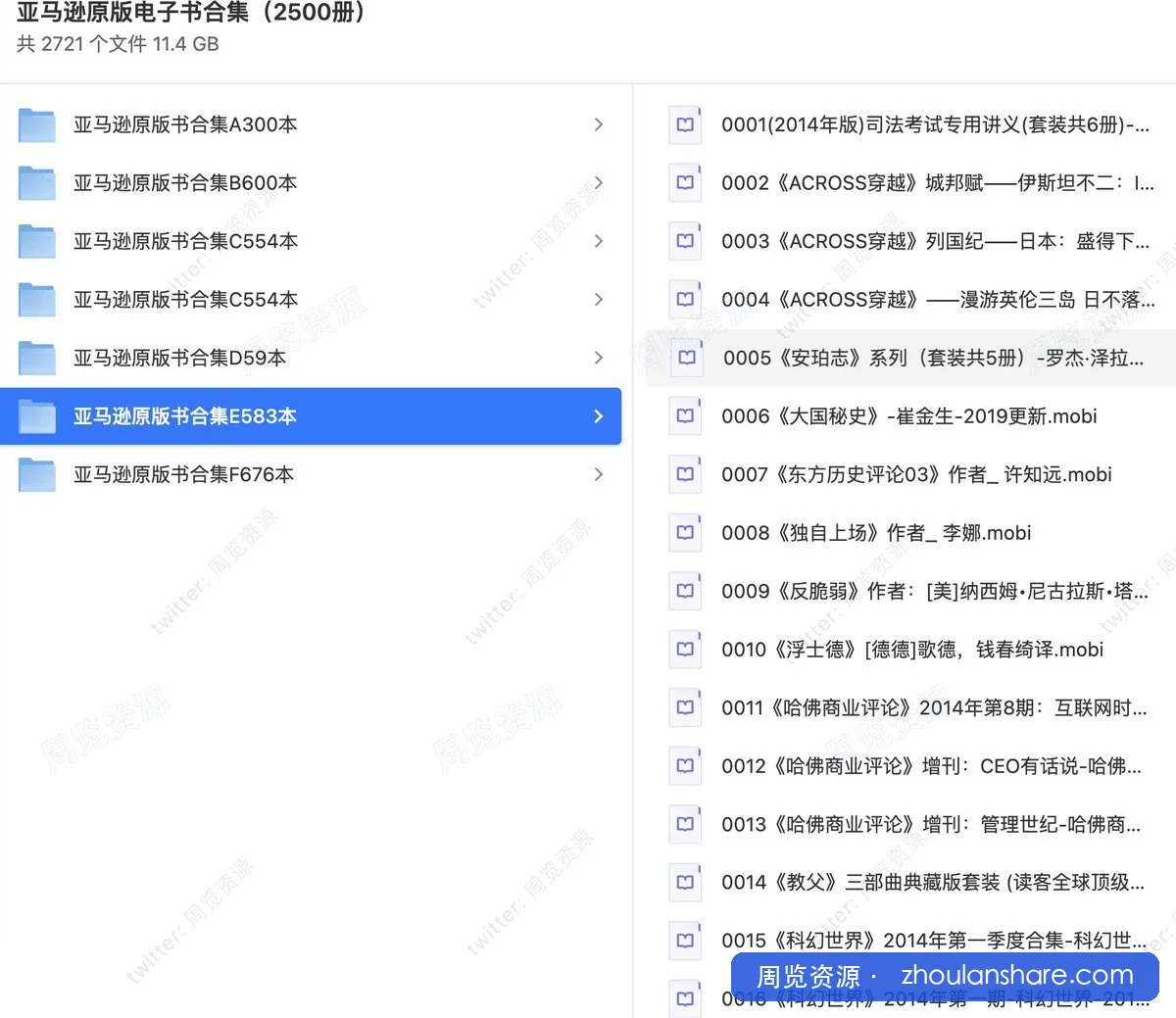Click the white chevron on the E583本 row
1176x1018 pixels.
(x=599, y=416)
